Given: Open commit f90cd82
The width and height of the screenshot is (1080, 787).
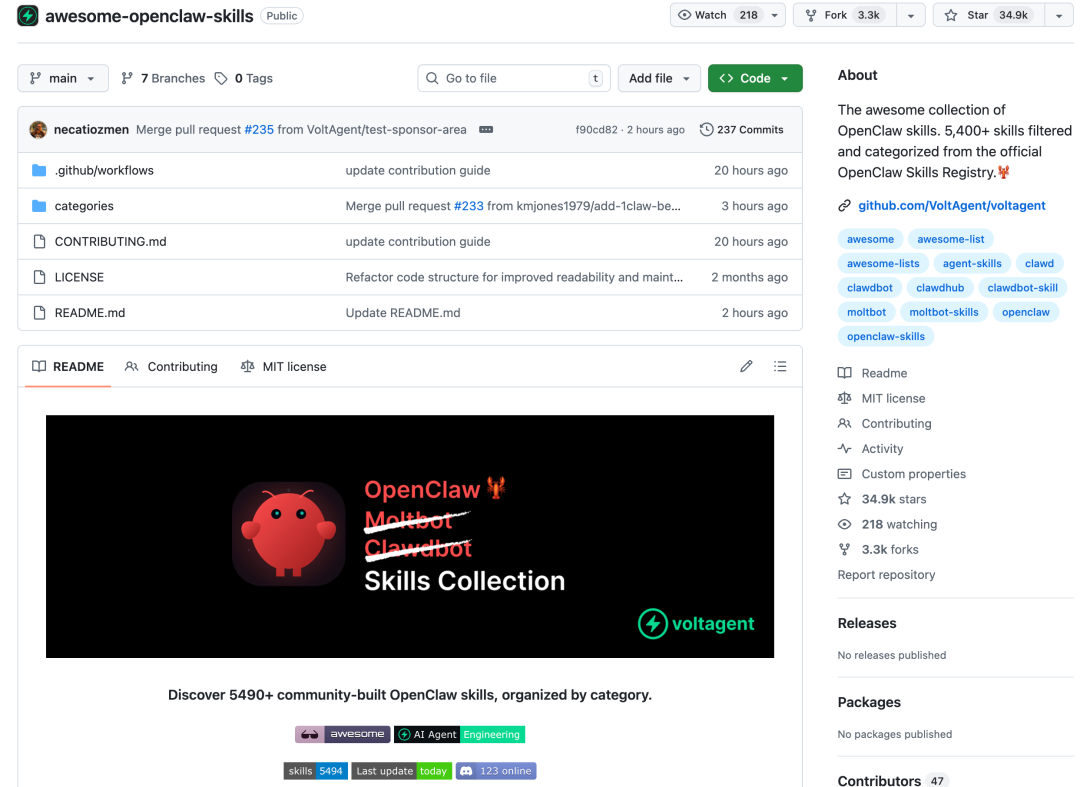Looking at the screenshot, I should [x=596, y=129].
